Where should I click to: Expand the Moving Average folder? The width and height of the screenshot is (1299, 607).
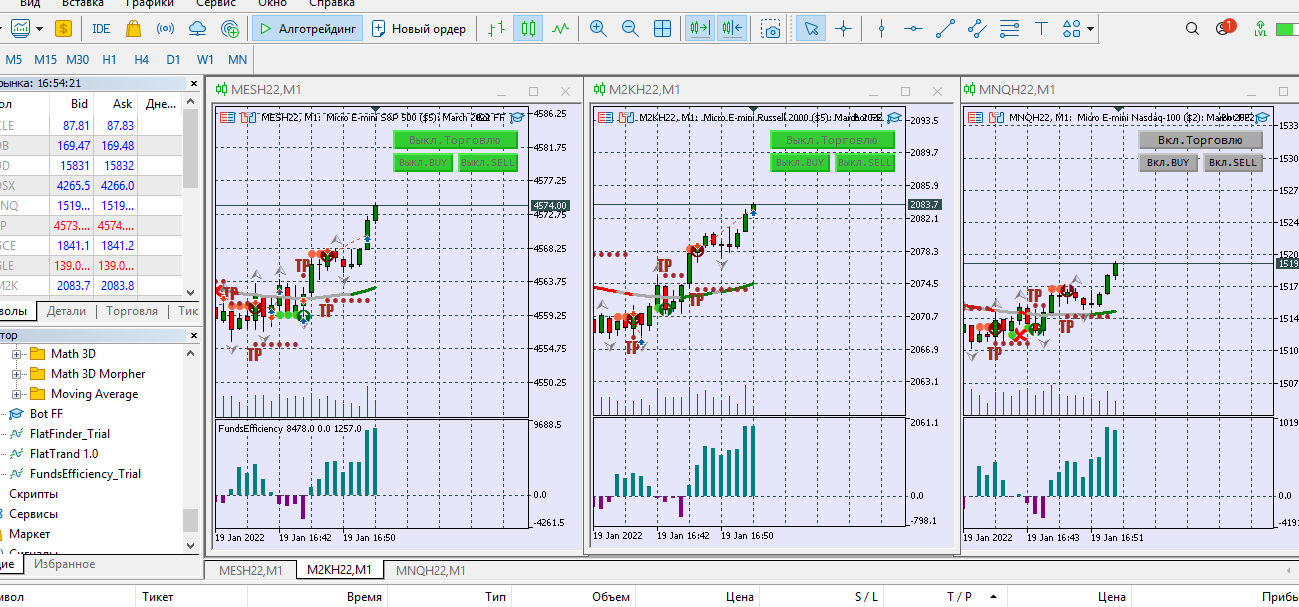point(16,394)
